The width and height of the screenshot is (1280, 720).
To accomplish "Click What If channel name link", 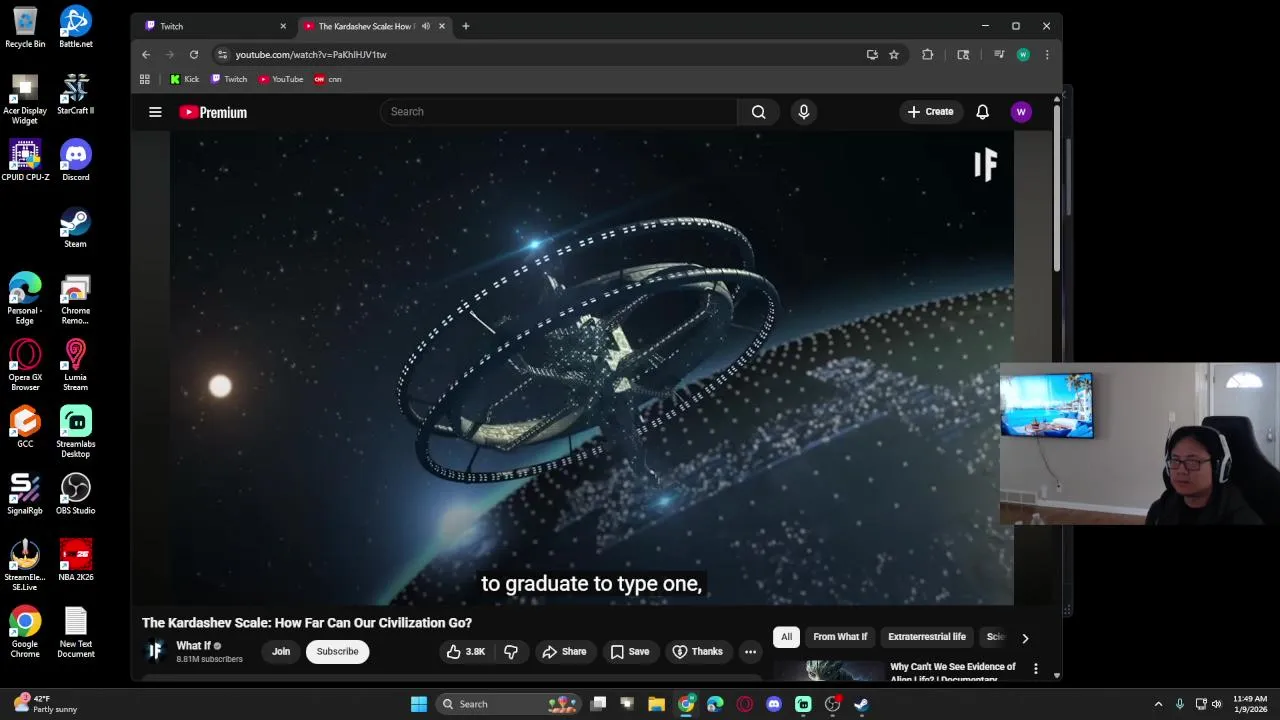I will pyautogui.click(x=193, y=646).
